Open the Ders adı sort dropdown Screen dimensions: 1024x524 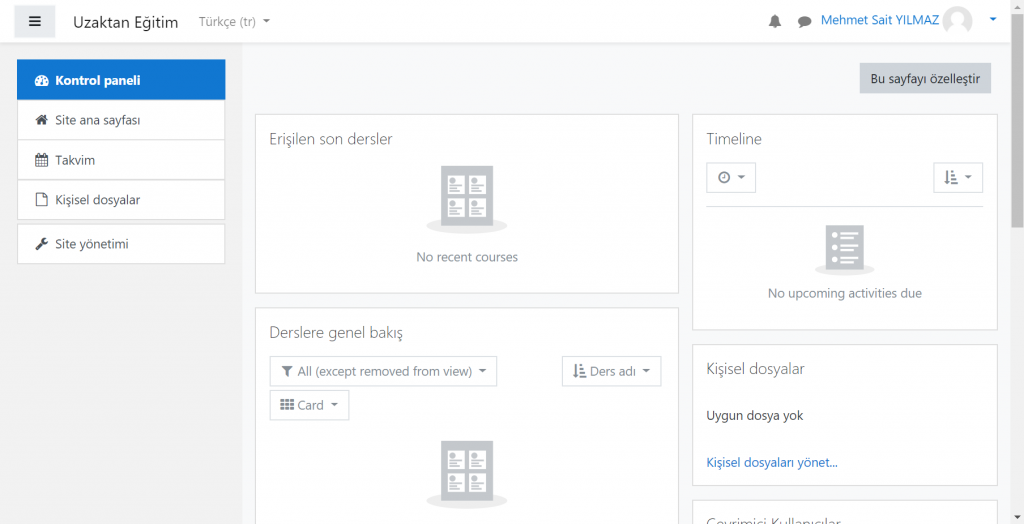click(611, 371)
